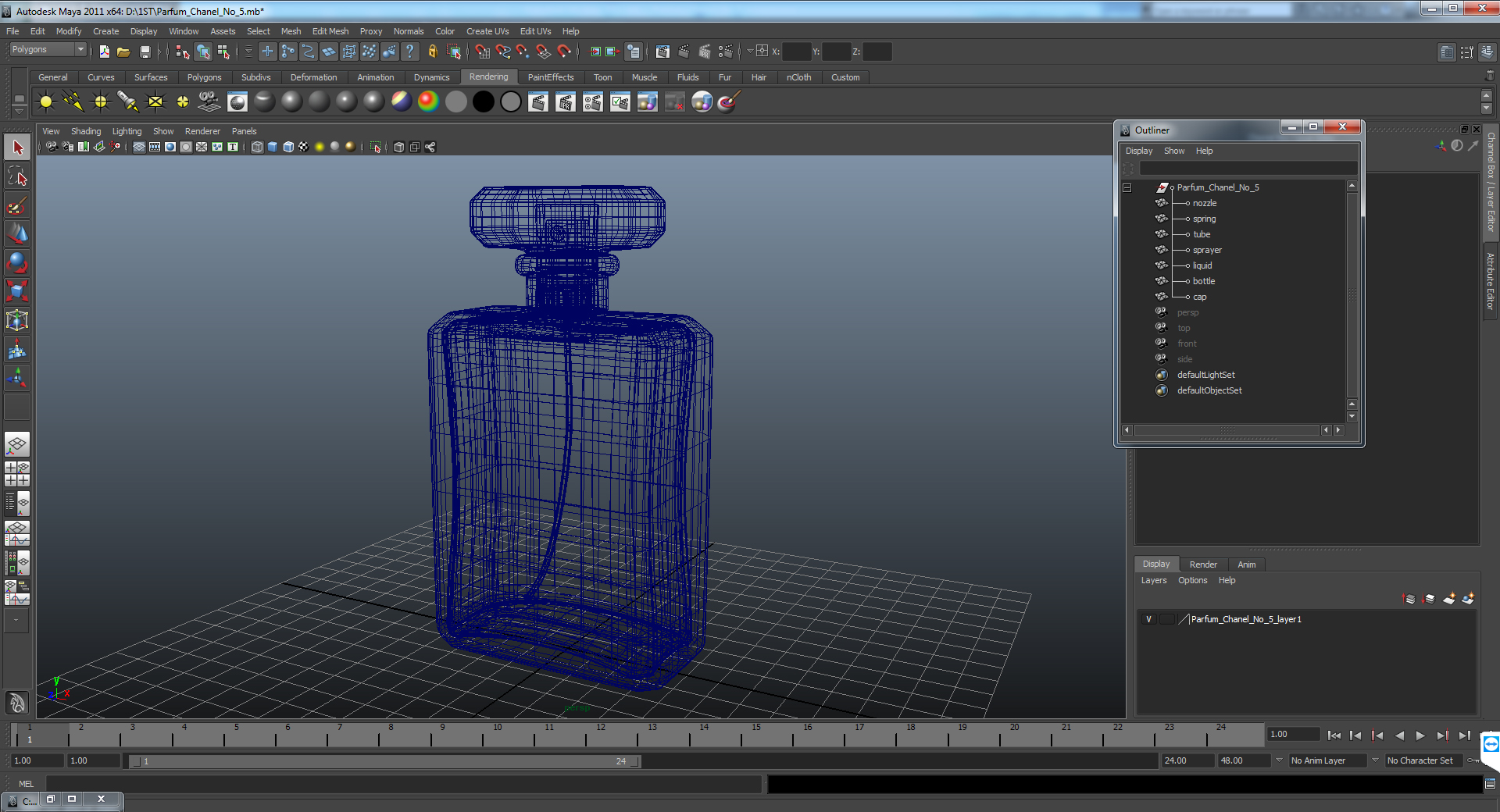
Task: Select the liquid node in Outliner
Action: 1202,265
